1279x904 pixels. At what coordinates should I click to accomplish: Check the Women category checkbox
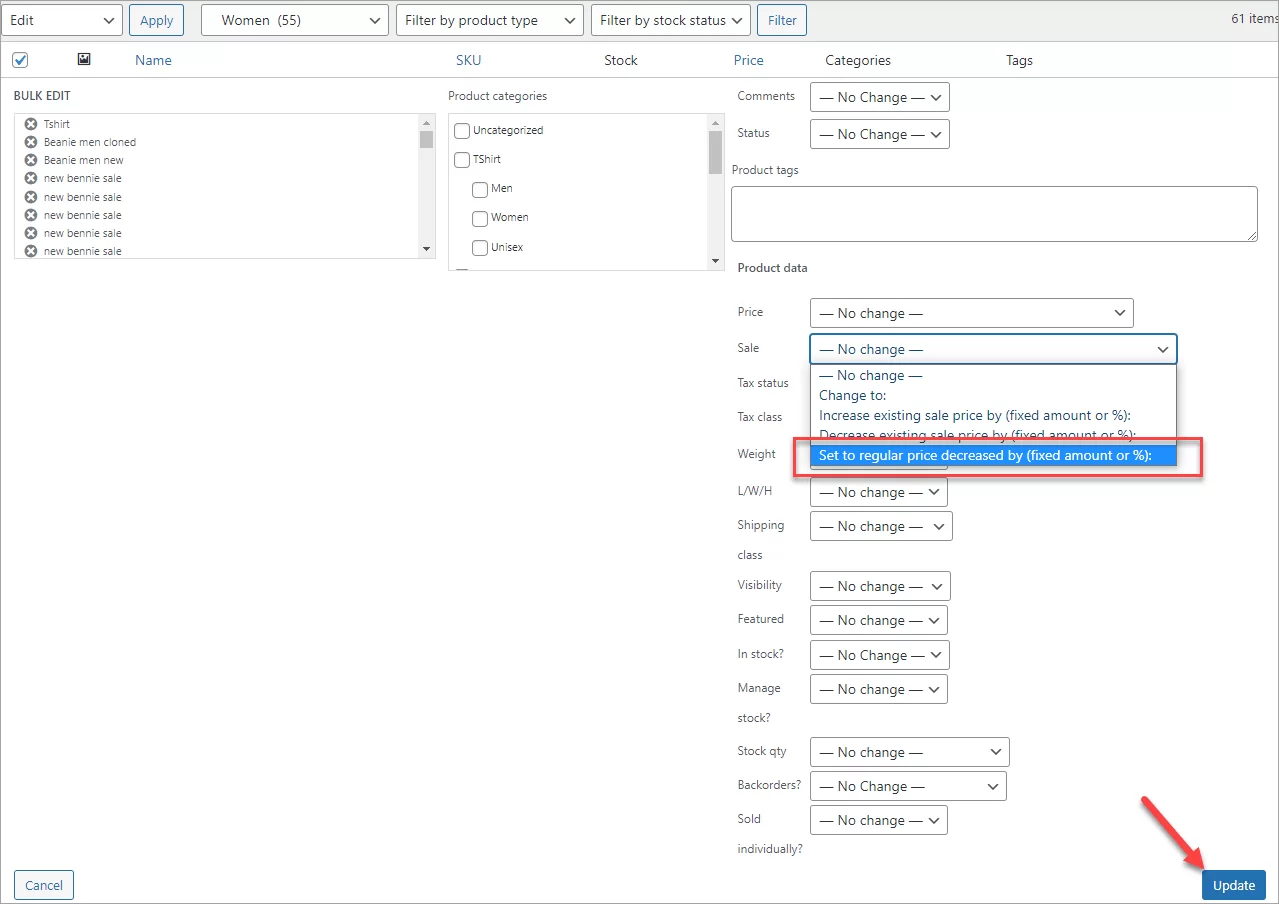pyautogui.click(x=480, y=218)
